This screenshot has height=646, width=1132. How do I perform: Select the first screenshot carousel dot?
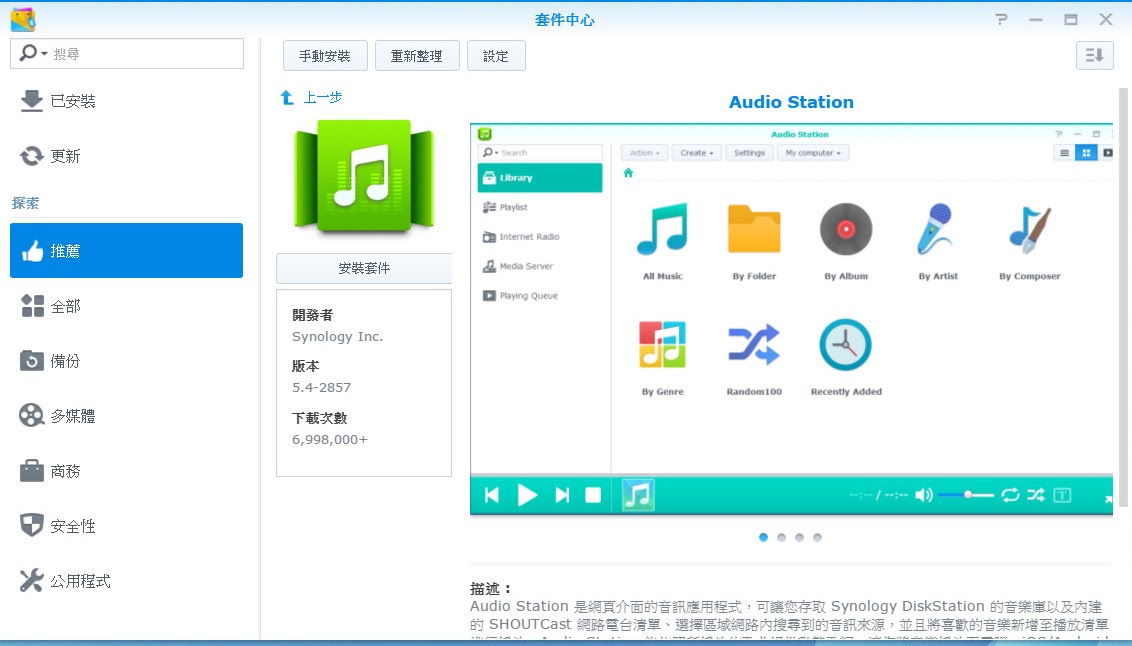click(763, 537)
